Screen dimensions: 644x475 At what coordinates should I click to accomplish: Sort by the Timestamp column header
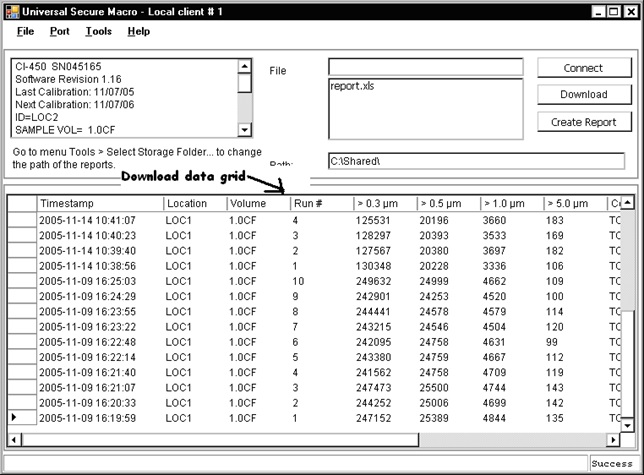(x=100, y=204)
